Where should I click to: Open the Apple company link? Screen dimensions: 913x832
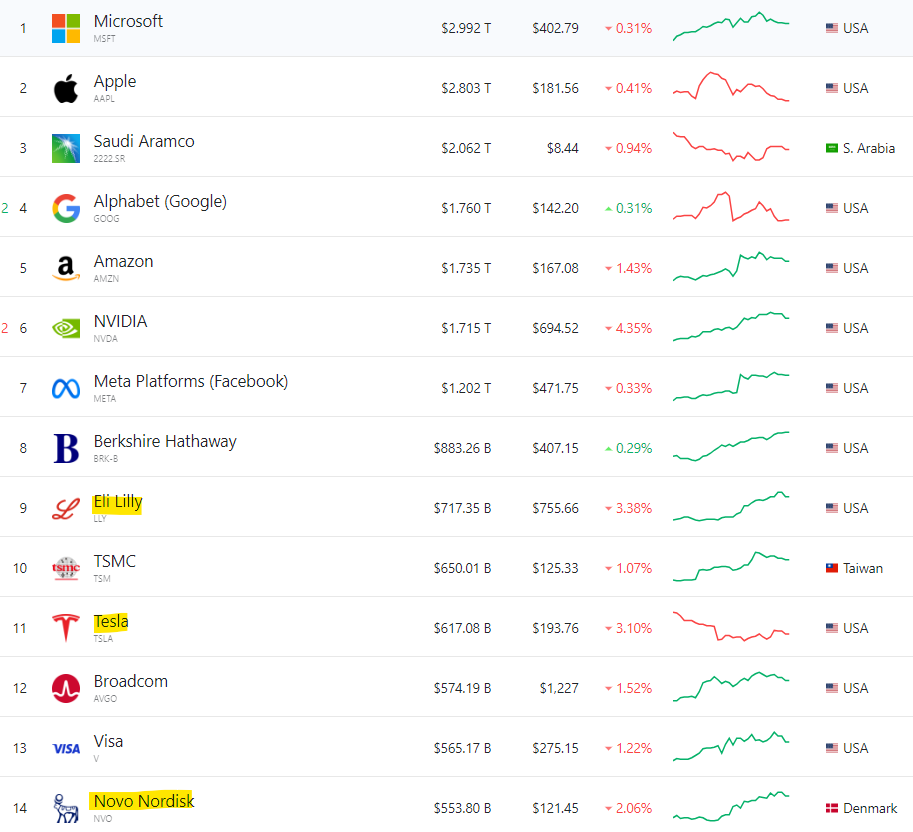tap(115, 82)
